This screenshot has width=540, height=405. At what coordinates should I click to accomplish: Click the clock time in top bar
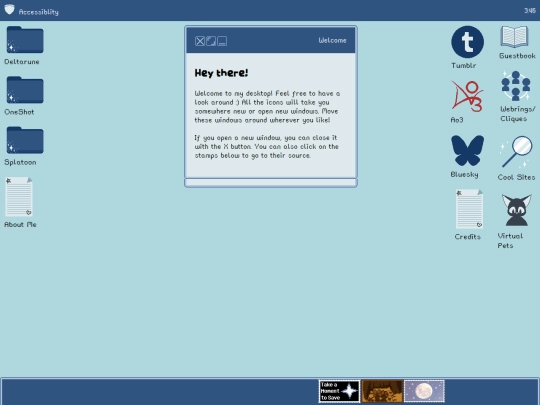click(x=530, y=11)
